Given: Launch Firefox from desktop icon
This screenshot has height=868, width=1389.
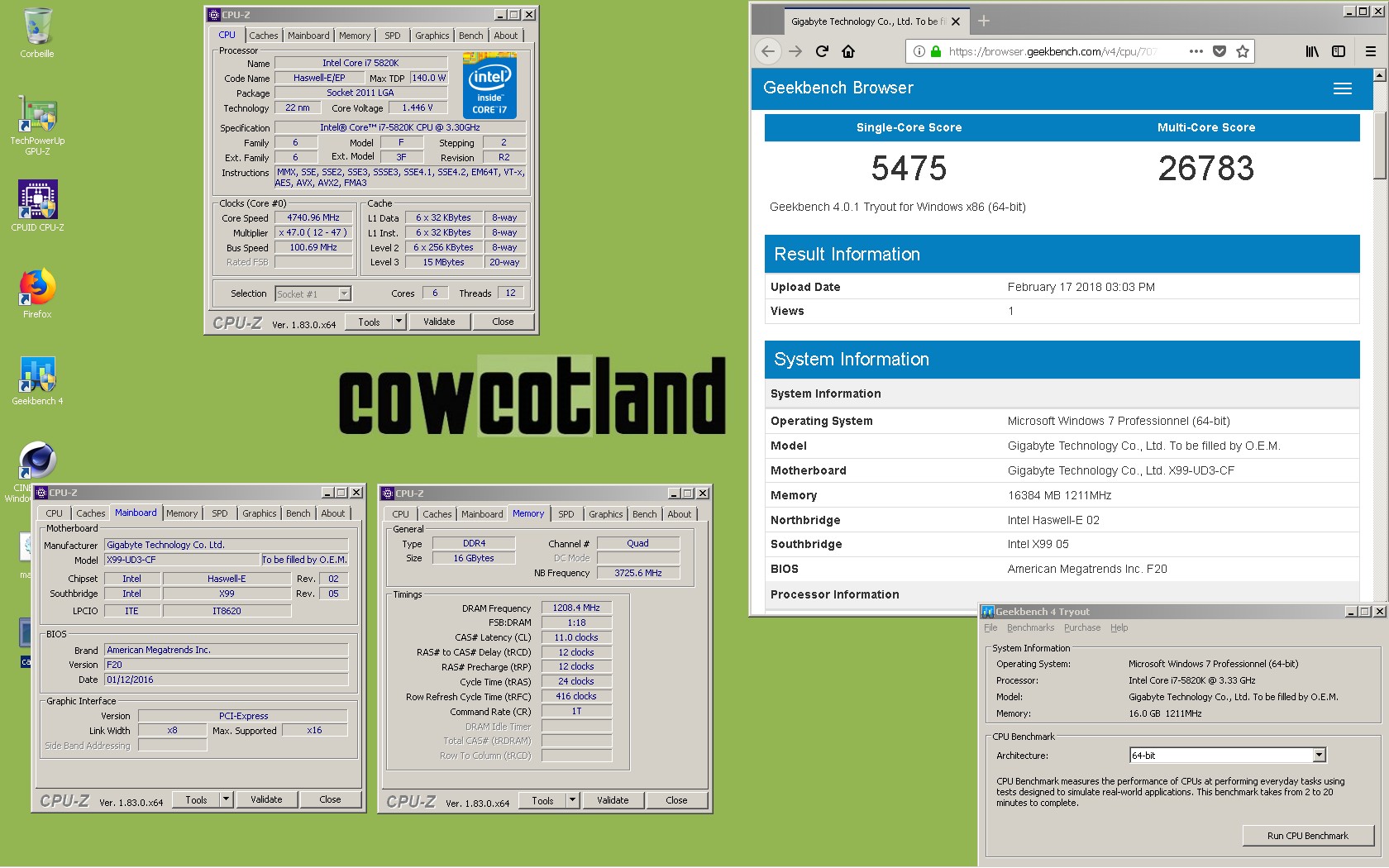Looking at the screenshot, I should point(37,293).
